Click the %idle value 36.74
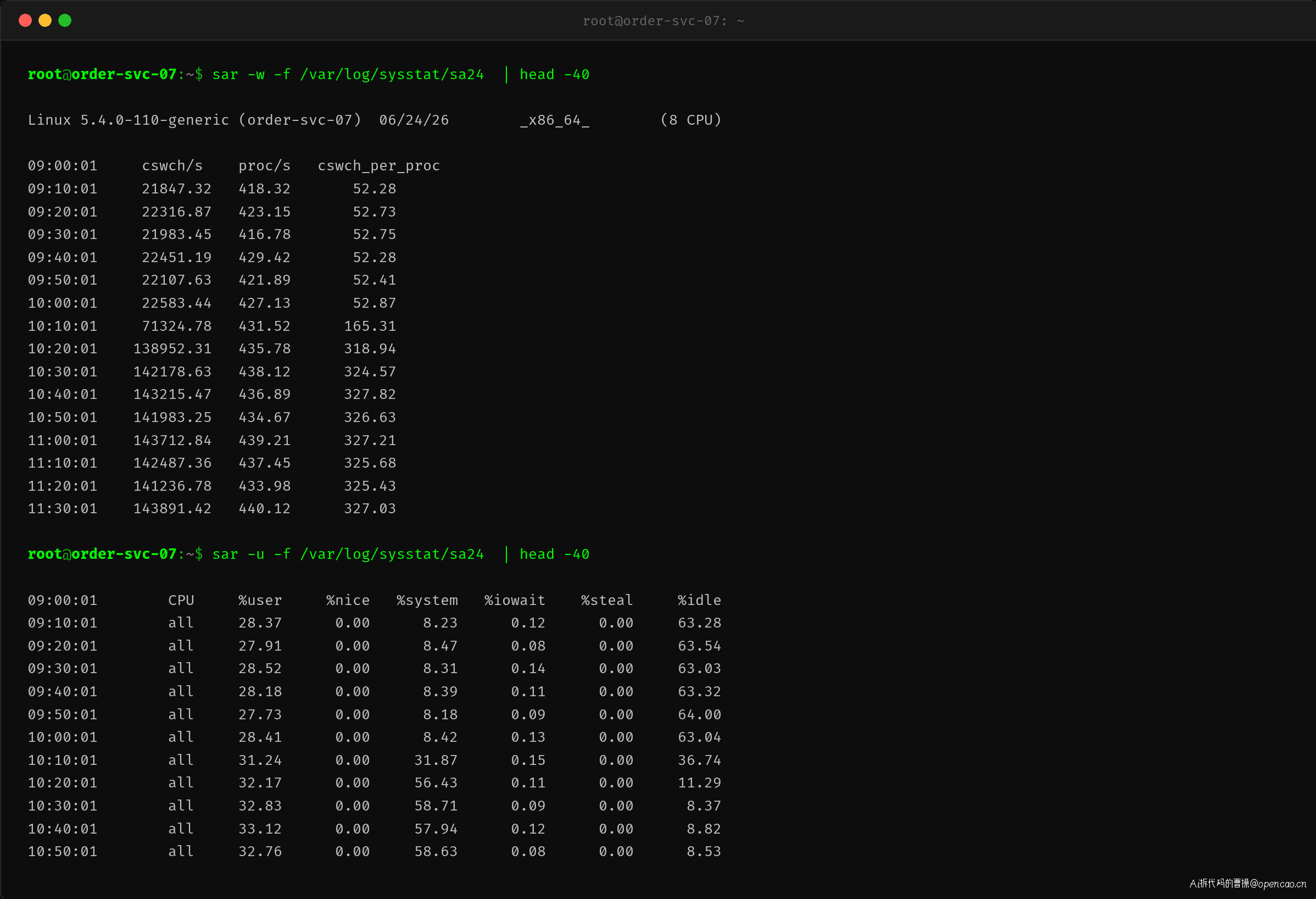 click(699, 760)
